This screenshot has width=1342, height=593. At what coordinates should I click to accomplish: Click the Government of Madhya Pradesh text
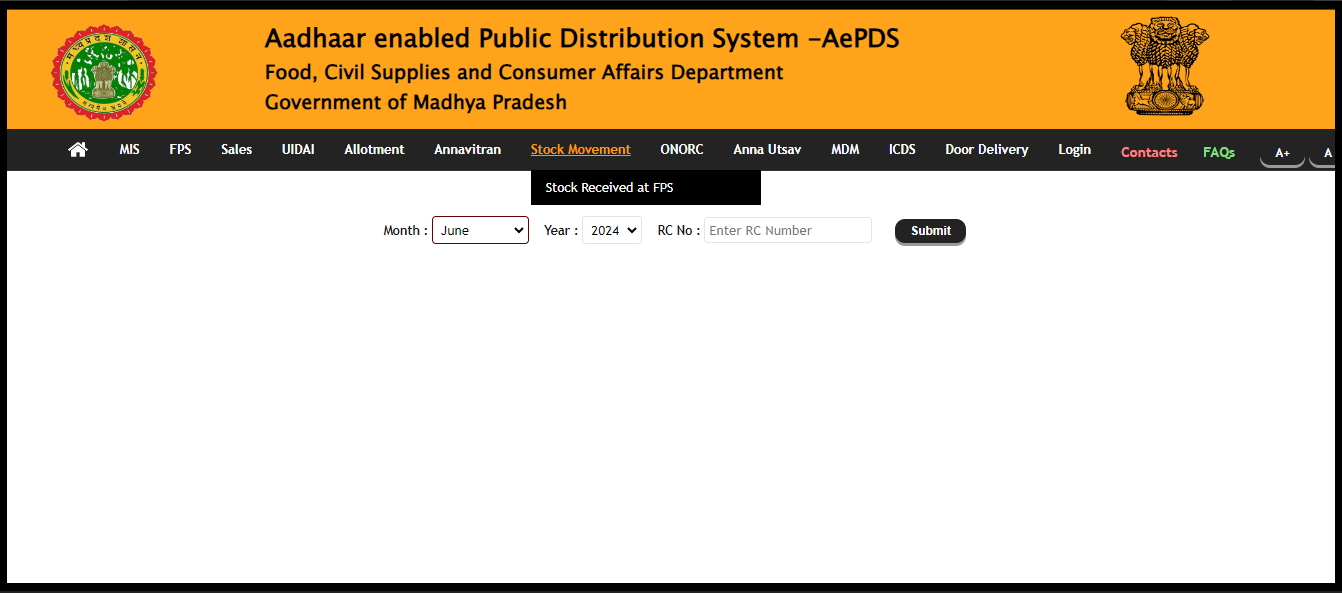point(416,102)
